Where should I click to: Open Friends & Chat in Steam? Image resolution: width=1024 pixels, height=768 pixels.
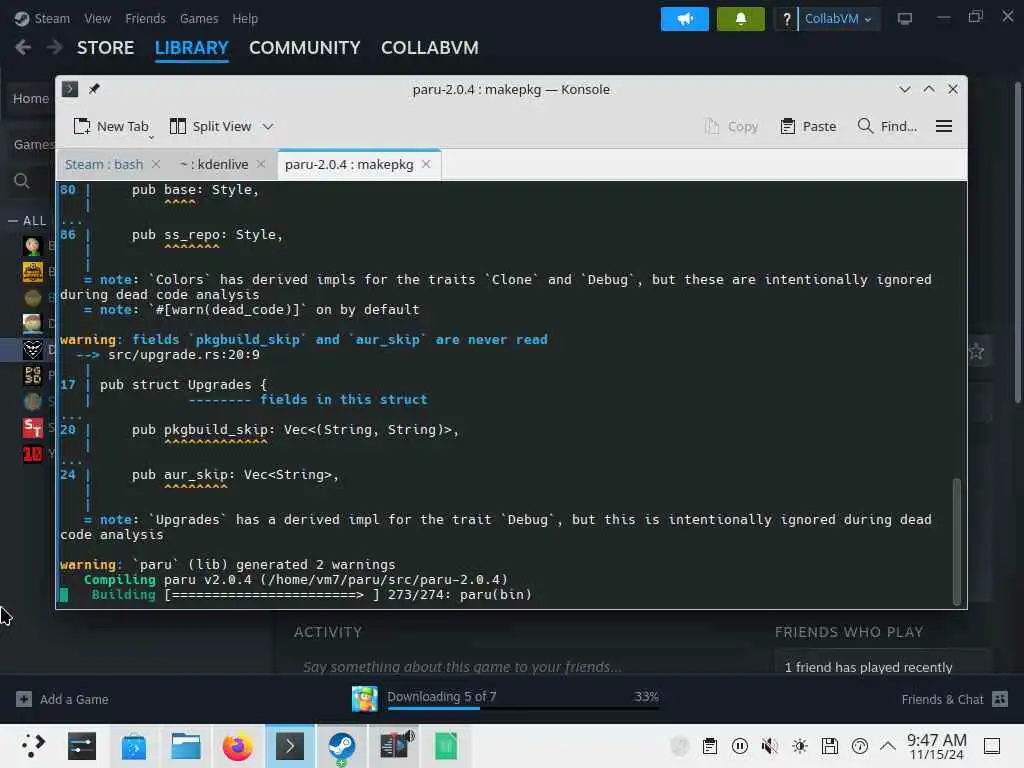pyautogui.click(x=954, y=699)
